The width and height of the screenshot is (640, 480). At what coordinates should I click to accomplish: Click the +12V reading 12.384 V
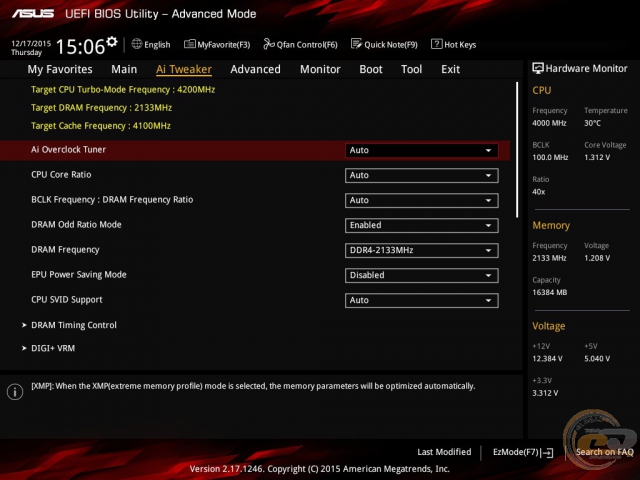(x=547, y=359)
